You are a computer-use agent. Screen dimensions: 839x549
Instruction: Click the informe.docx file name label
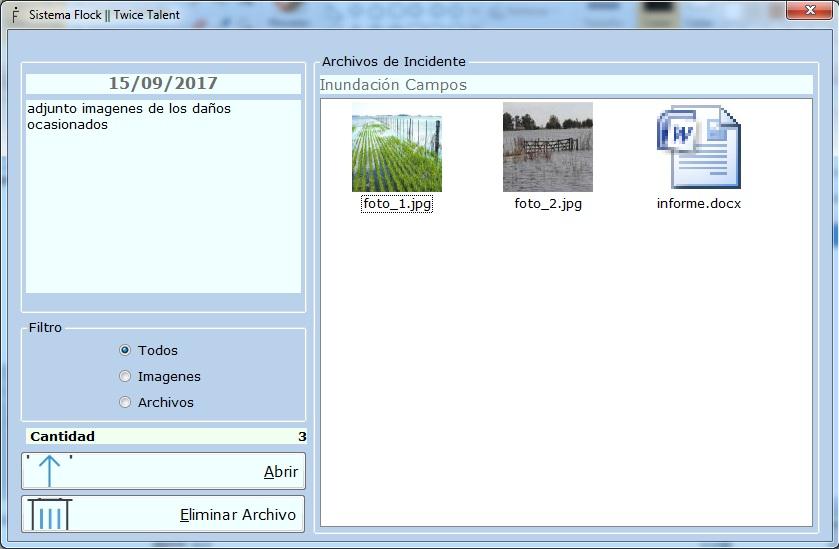pos(699,203)
